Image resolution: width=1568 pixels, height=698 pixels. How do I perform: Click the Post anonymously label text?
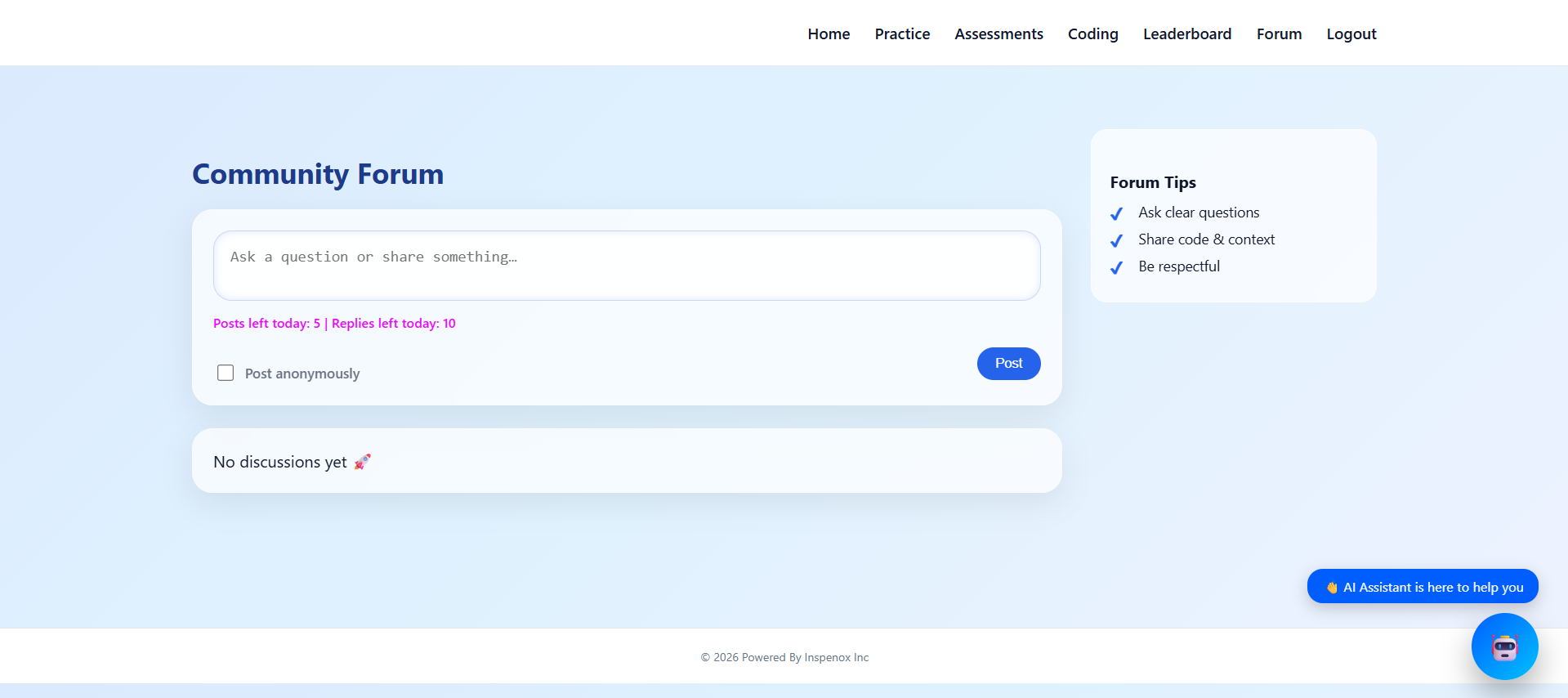(x=302, y=374)
